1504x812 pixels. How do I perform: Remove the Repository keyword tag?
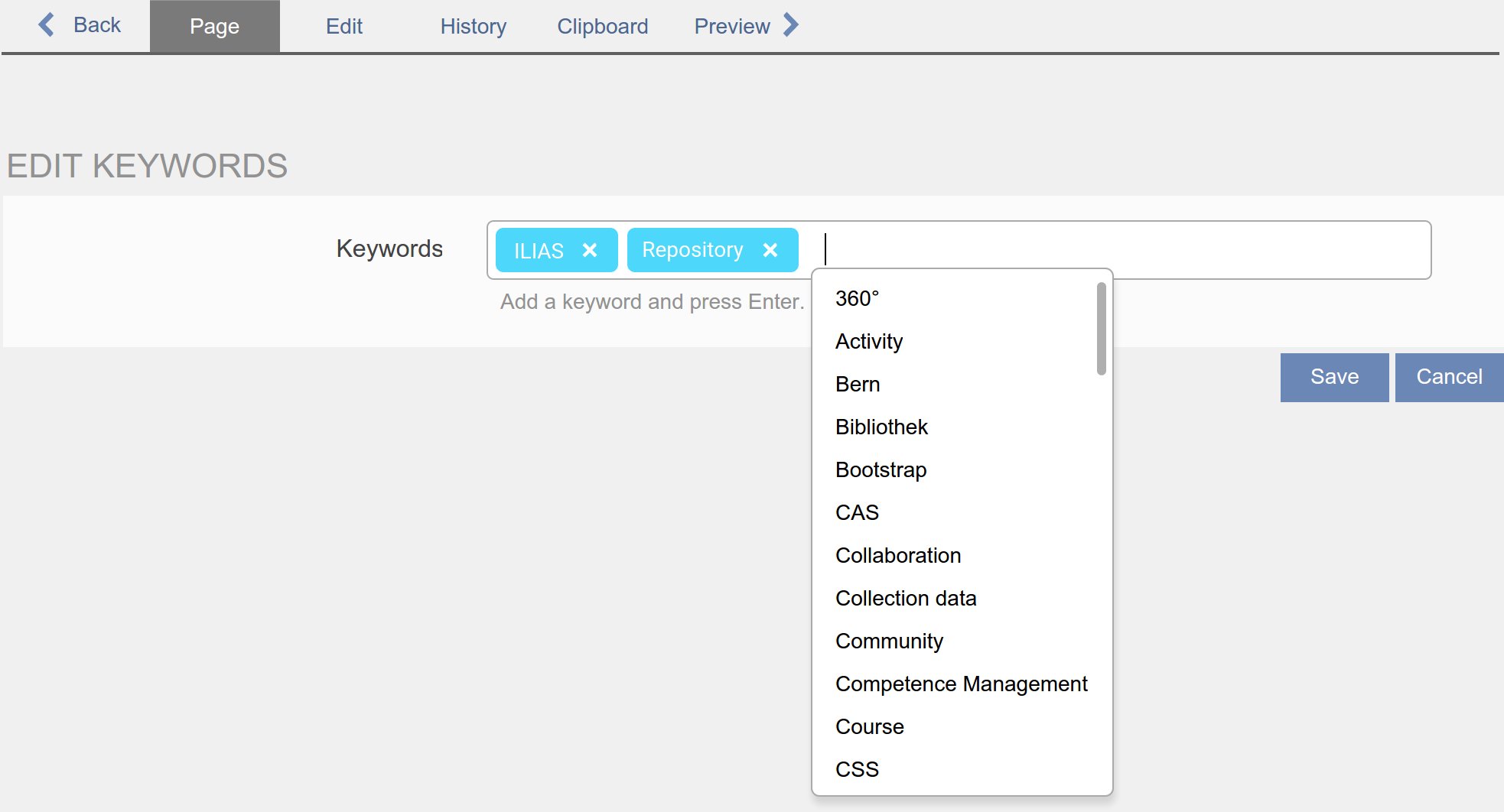tap(770, 250)
